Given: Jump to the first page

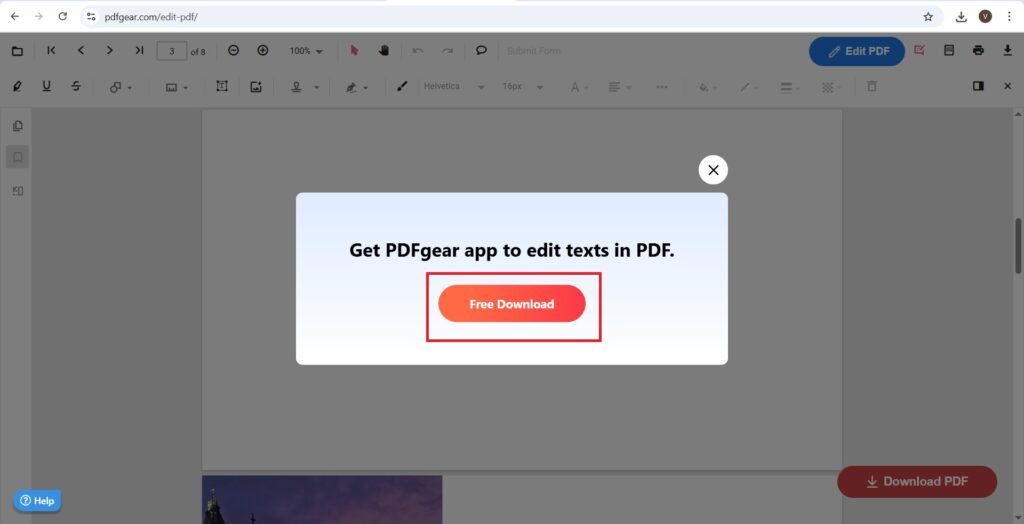Looking at the screenshot, I should tap(52, 51).
